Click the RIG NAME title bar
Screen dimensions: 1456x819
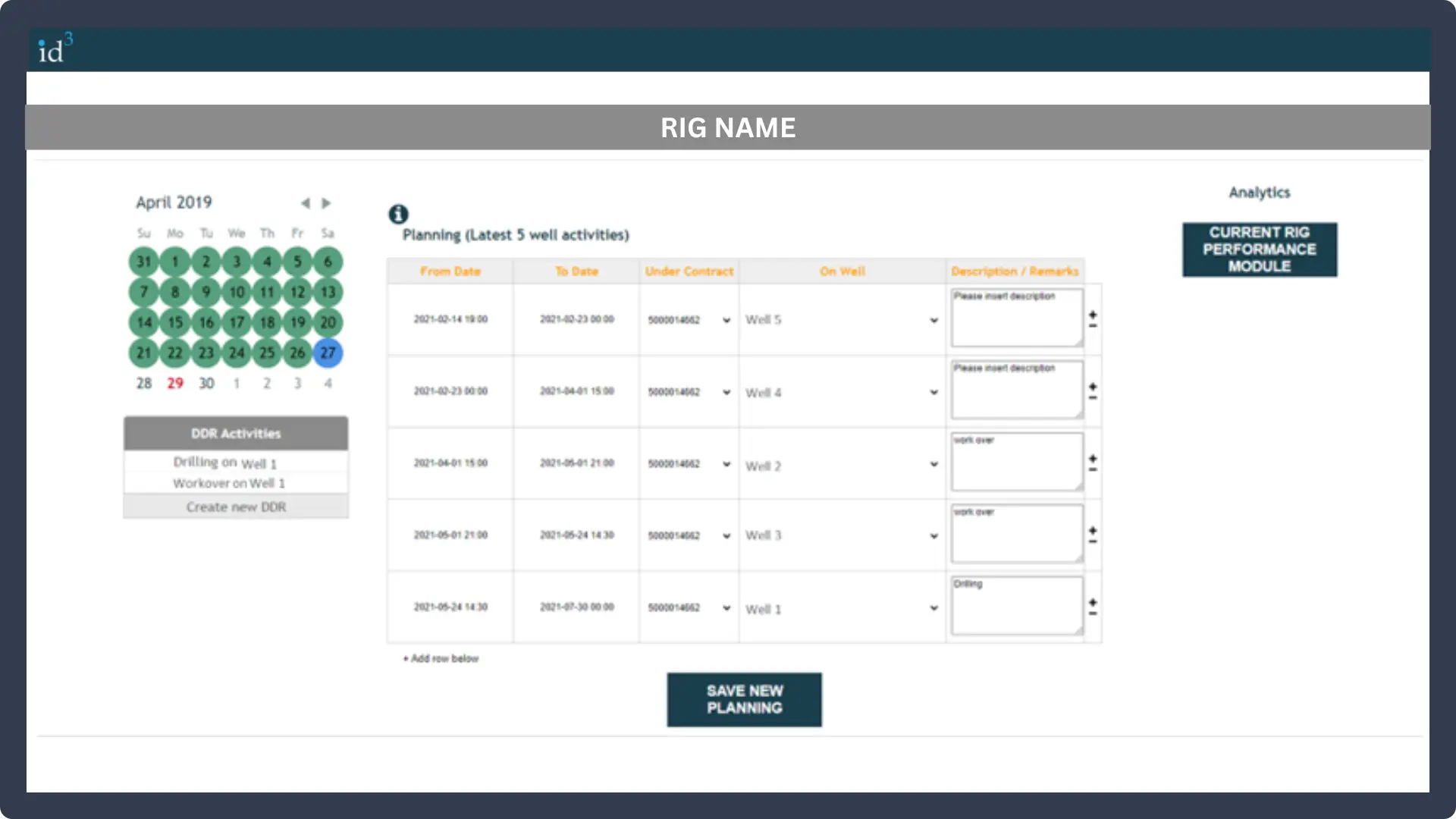[728, 127]
